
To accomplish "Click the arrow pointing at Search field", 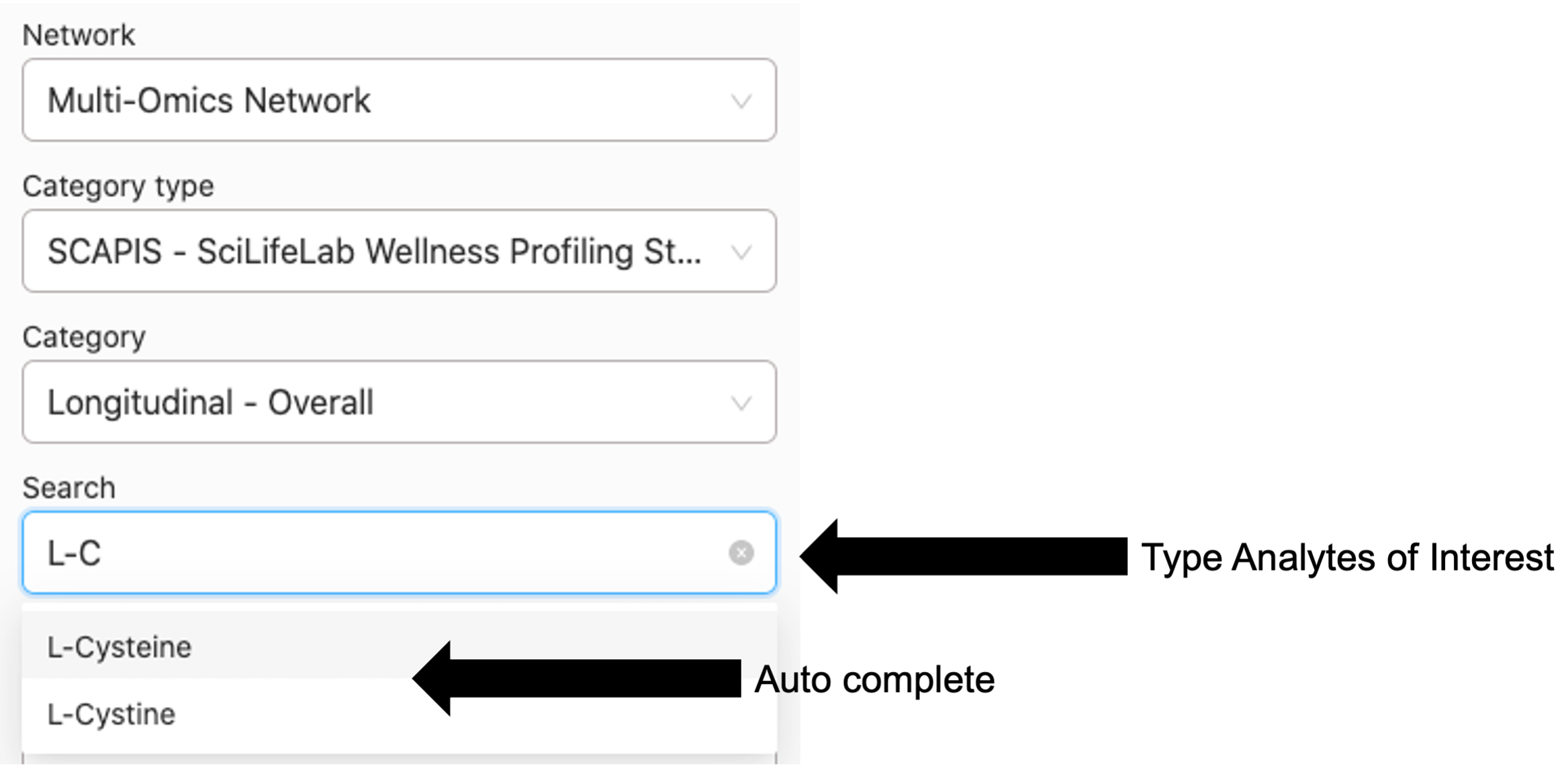I will (x=963, y=556).
